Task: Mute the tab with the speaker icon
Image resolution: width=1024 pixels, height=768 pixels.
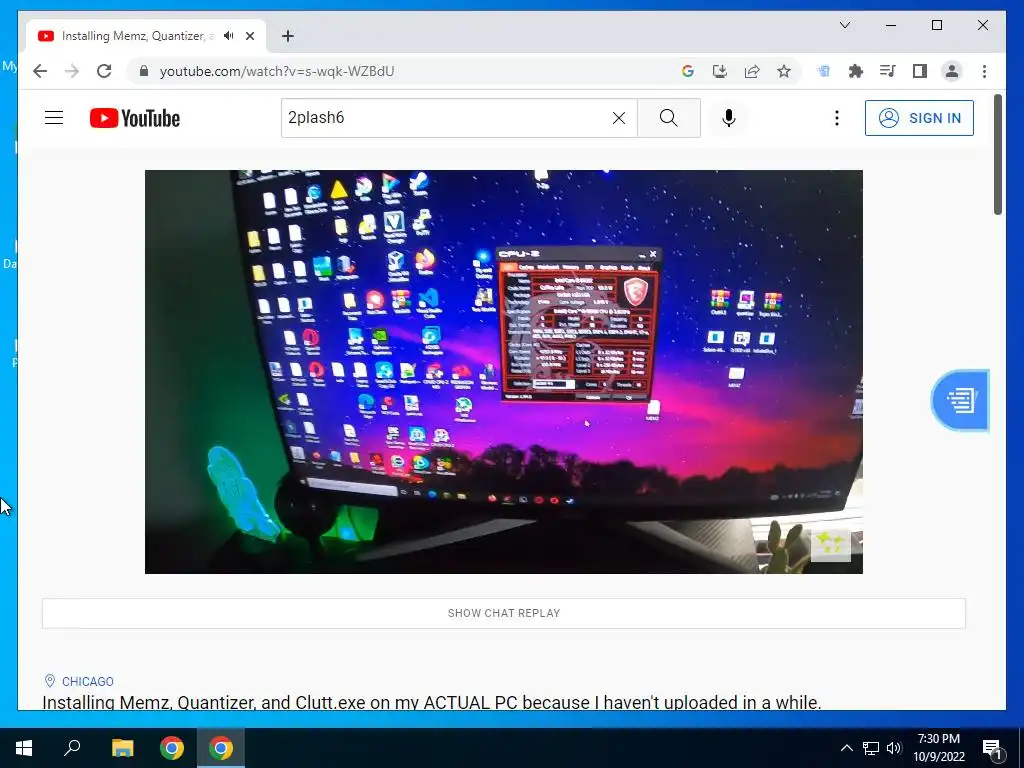Action: (x=229, y=36)
